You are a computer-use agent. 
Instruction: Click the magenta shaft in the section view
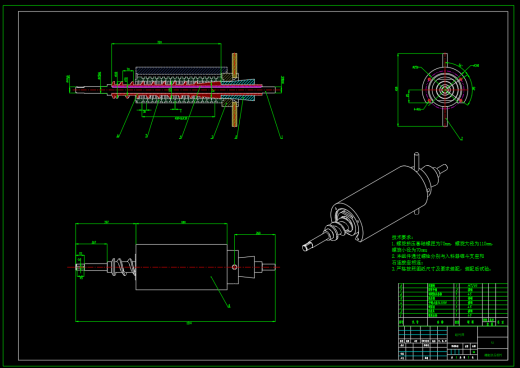(187, 86)
